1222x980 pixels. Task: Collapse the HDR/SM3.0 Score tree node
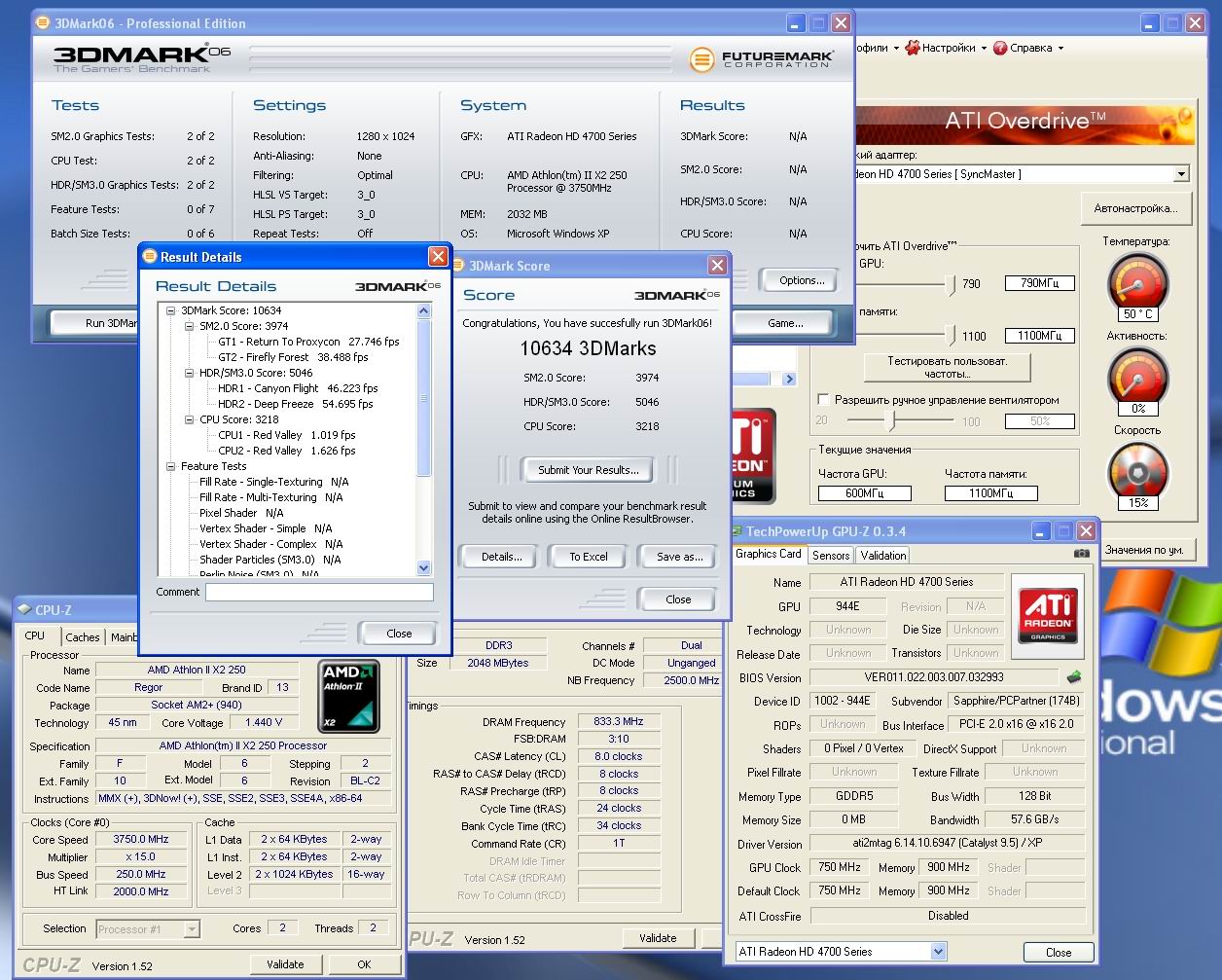[x=189, y=373]
